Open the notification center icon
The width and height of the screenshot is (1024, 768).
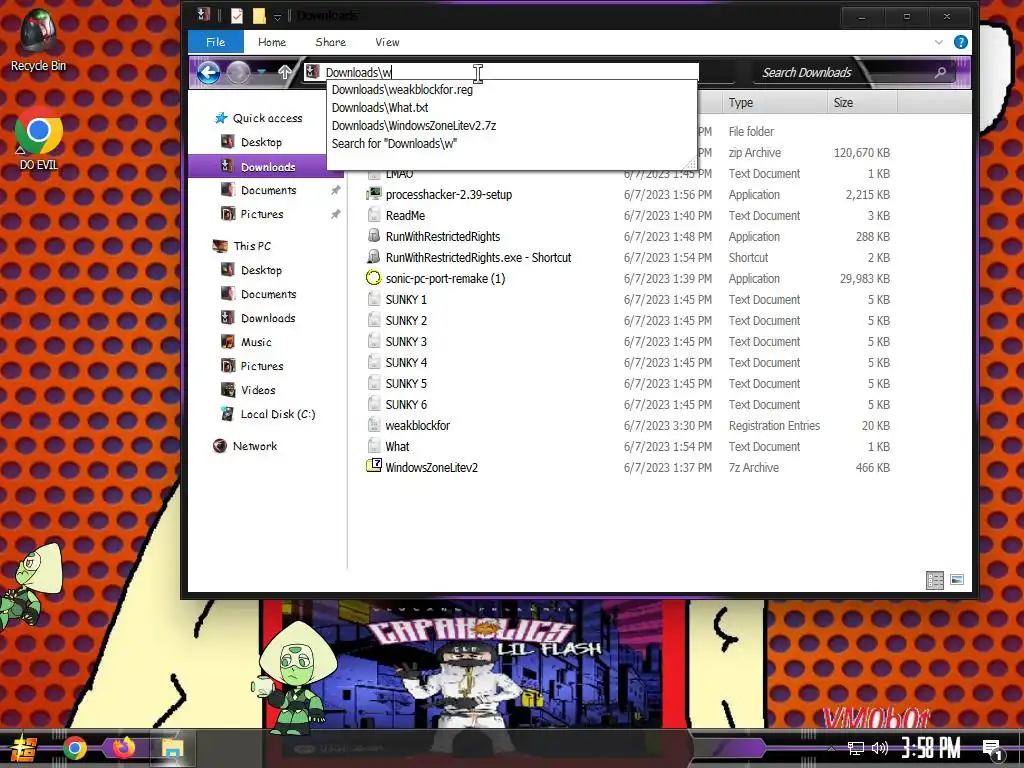[x=993, y=750]
